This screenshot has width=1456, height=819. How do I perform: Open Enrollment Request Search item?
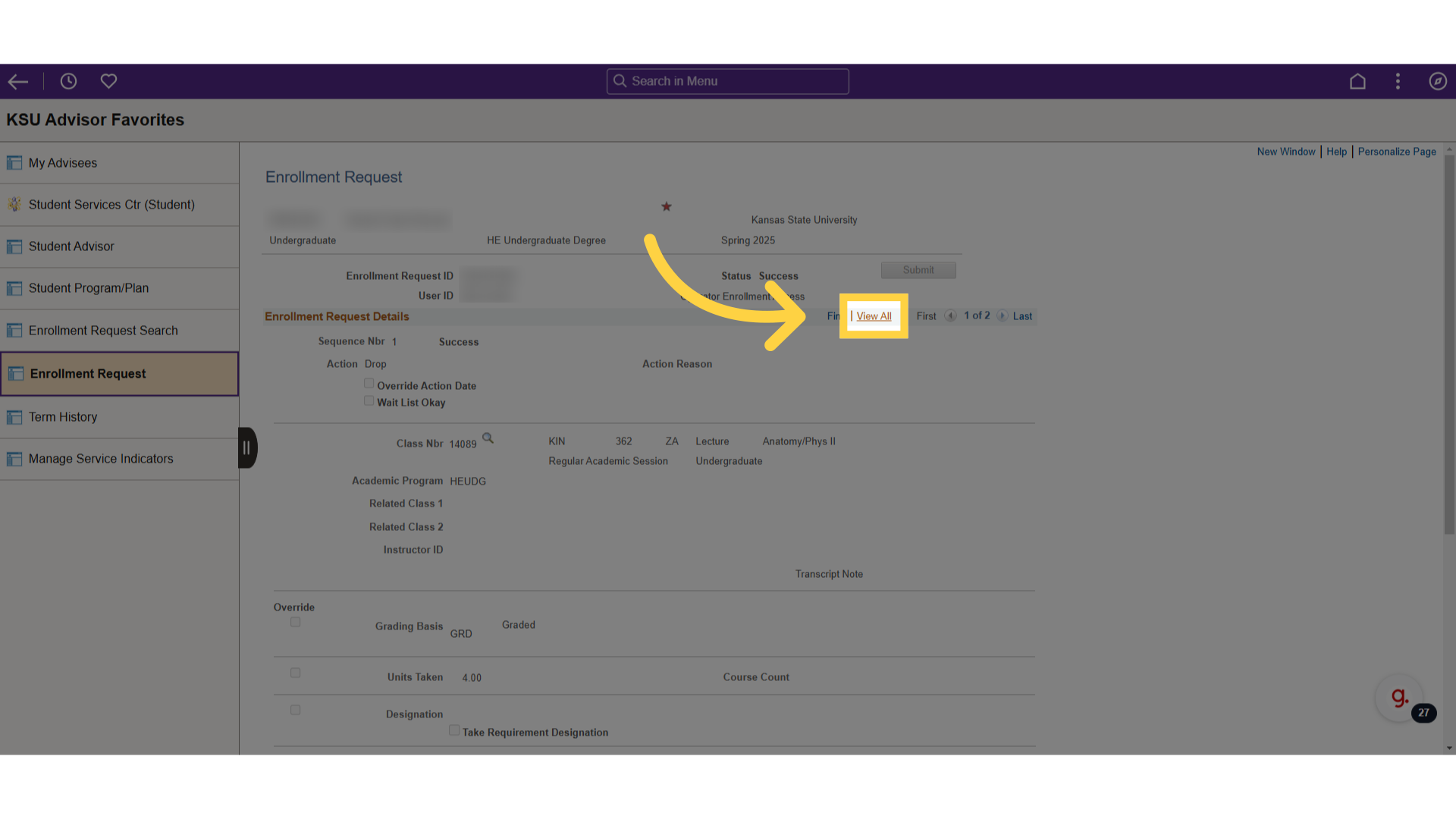tap(120, 331)
